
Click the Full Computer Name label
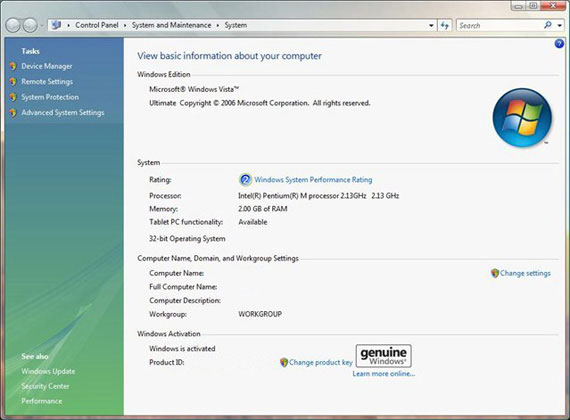[183, 287]
